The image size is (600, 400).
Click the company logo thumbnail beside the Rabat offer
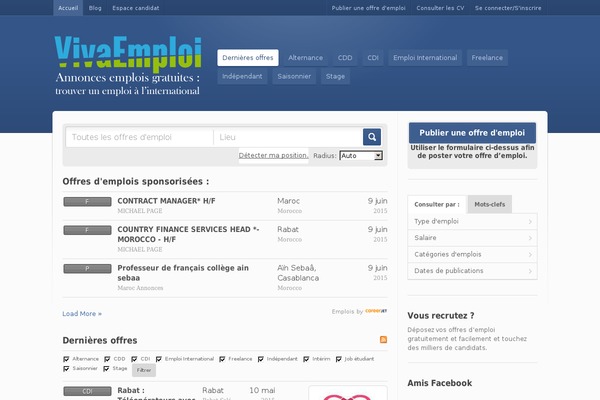[348, 393]
